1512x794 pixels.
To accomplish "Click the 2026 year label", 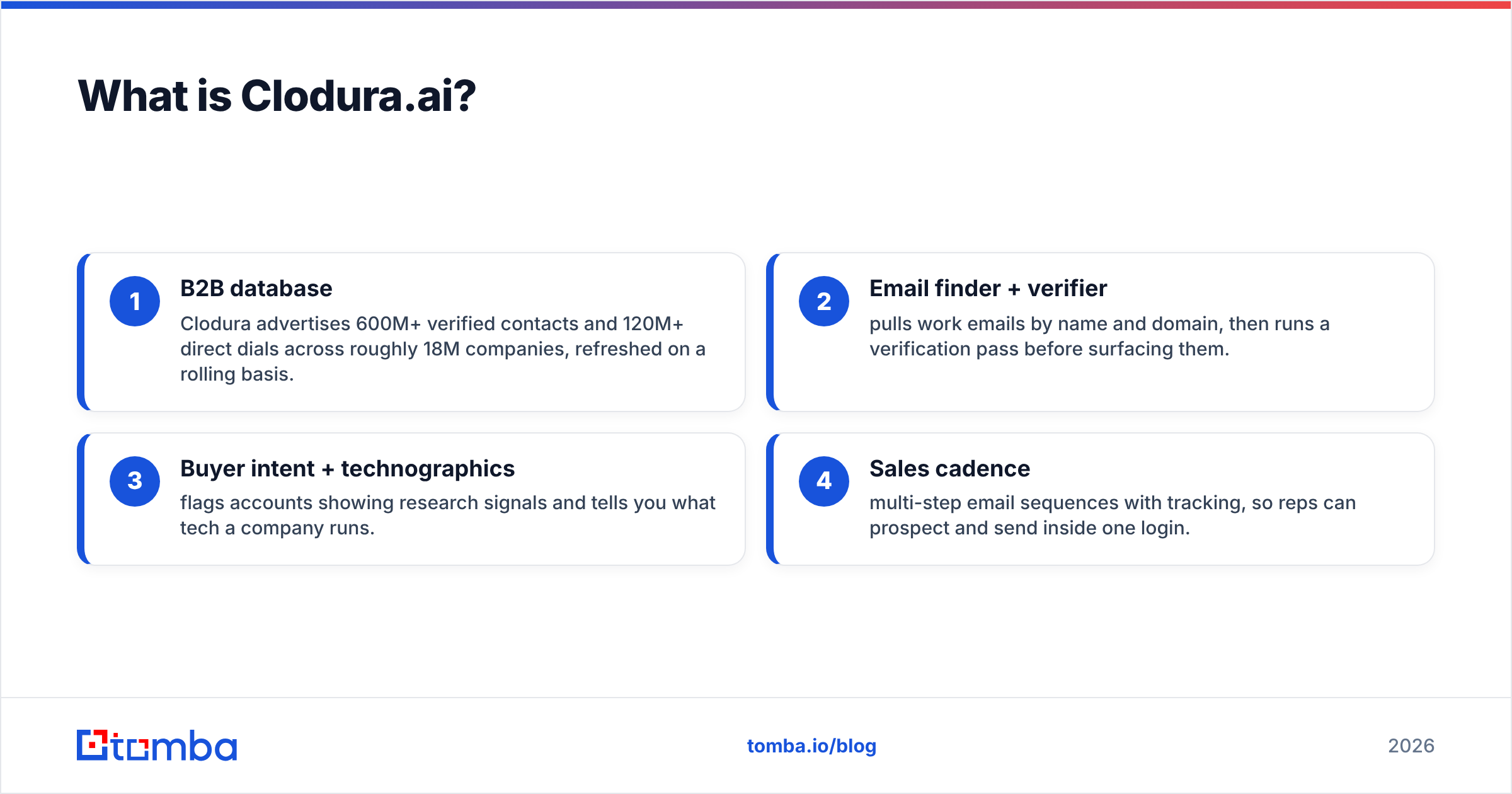I will pyautogui.click(x=1411, y=746).
